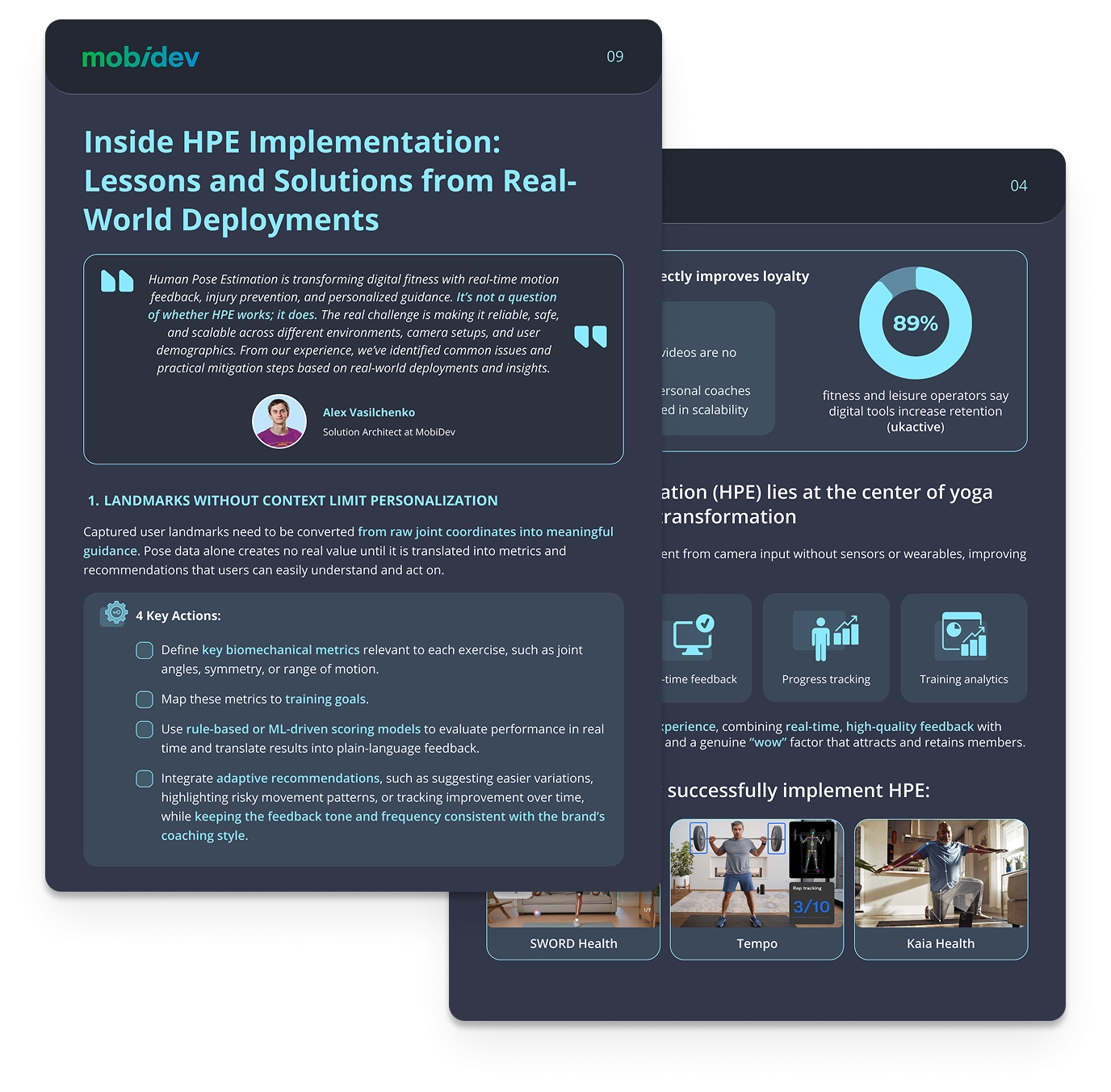Screen dimensions: 1111x1092
Task: Switch to page 04
Action: (x=1019, y=185)
